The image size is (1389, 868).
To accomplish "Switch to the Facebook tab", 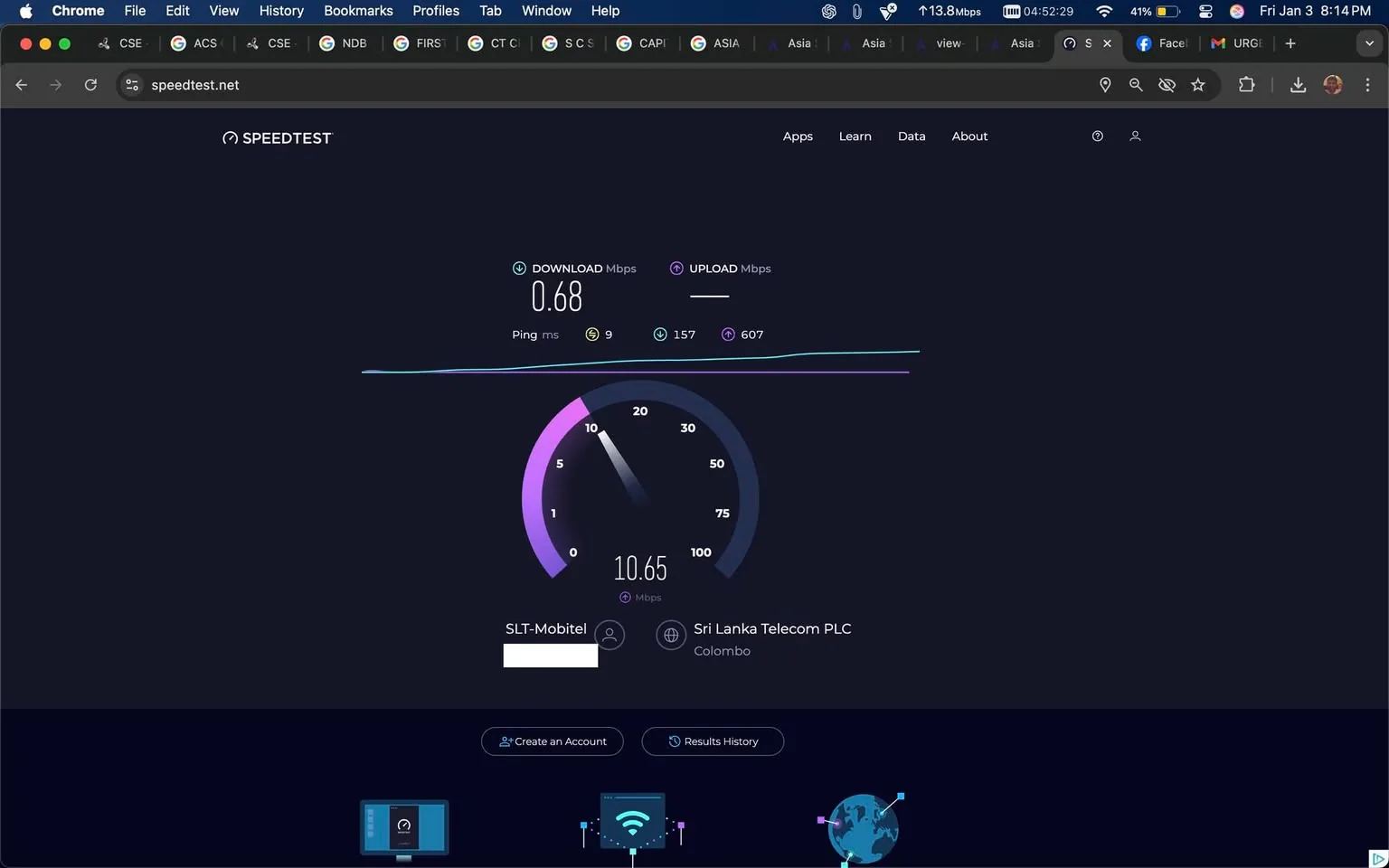I will point(1162,42).
